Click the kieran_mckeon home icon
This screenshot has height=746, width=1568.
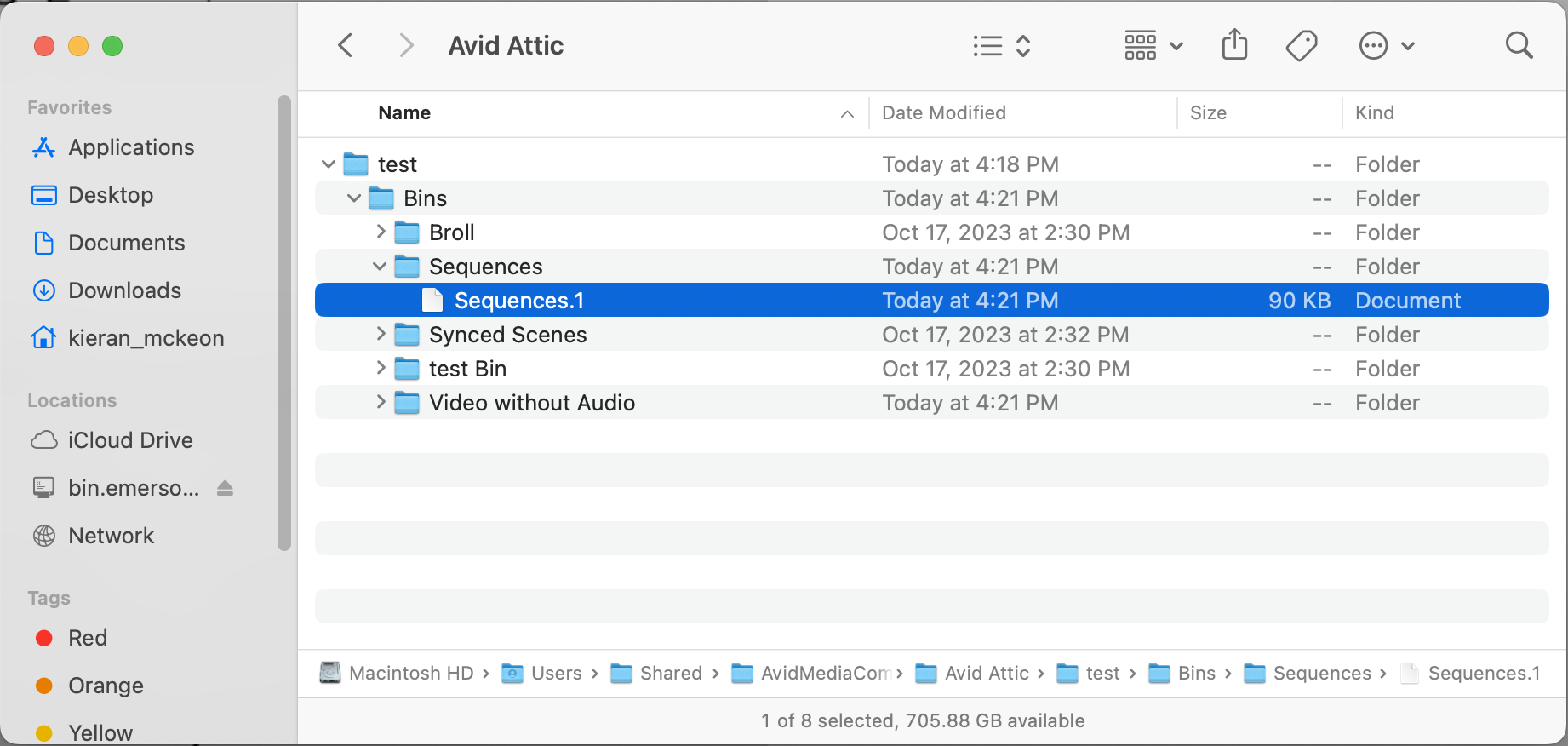coord(44,338)
